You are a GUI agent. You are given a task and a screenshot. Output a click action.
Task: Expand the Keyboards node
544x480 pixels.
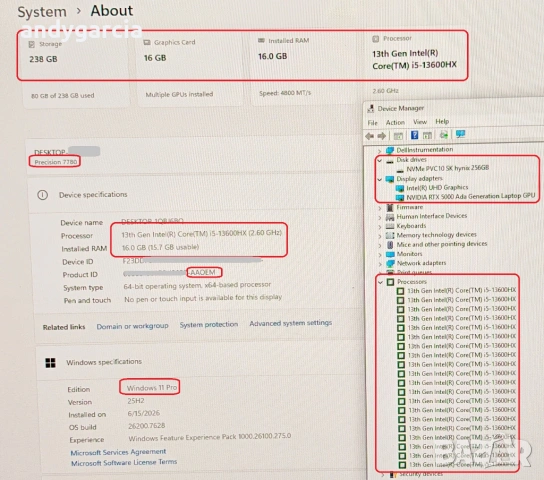pyautogui.click(x=380, y=227)
